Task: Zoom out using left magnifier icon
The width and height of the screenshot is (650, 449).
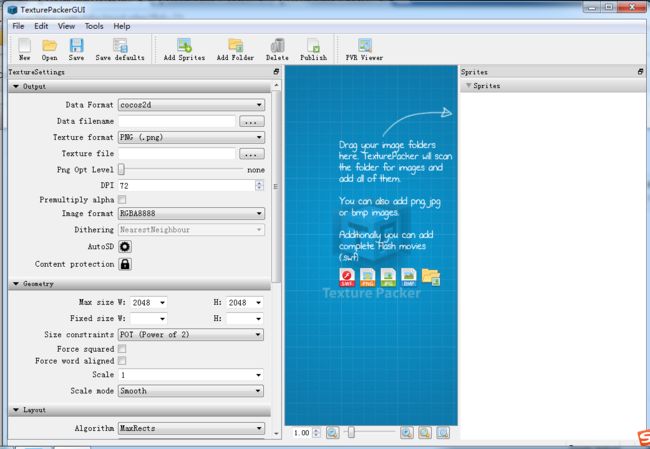Action: 332,433
